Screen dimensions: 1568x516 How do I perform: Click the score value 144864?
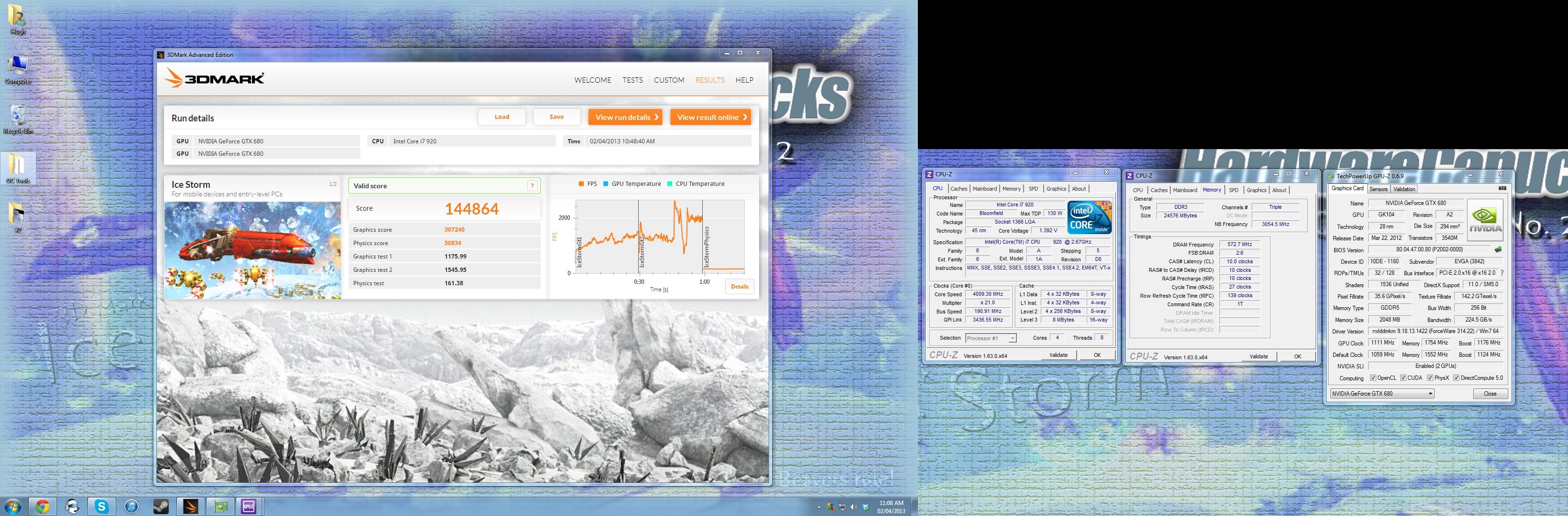pos(472,209)
